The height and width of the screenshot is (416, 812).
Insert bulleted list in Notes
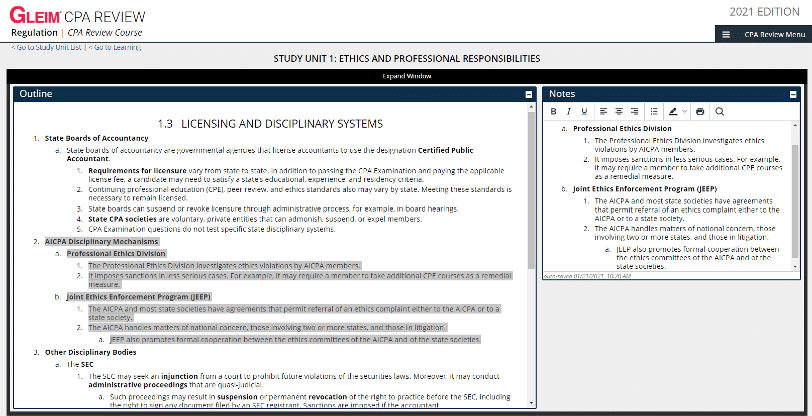tap(654, 111)
